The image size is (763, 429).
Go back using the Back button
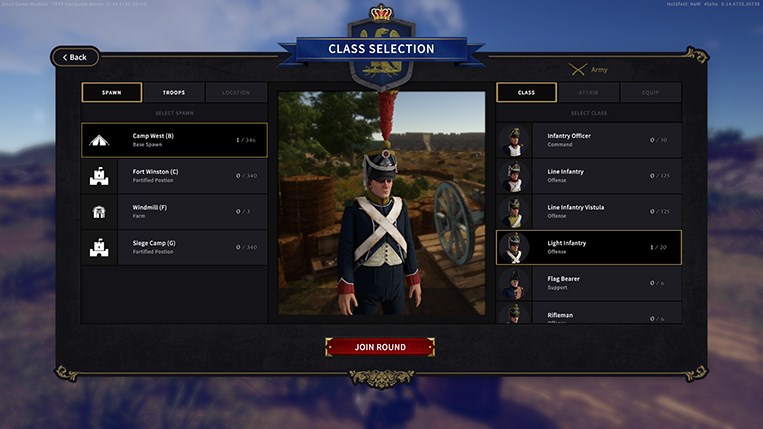coord(75,57)
